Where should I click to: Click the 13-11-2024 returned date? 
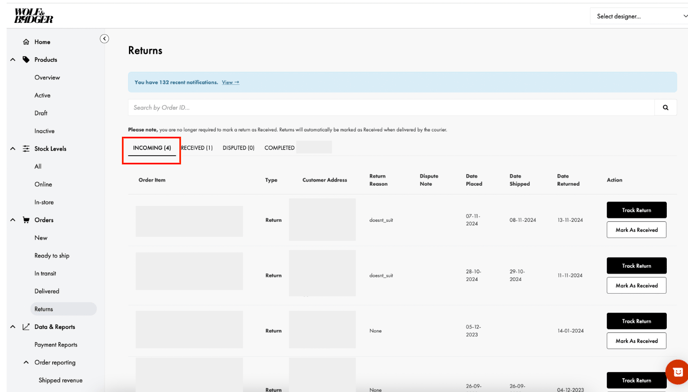tap(570, 220)
